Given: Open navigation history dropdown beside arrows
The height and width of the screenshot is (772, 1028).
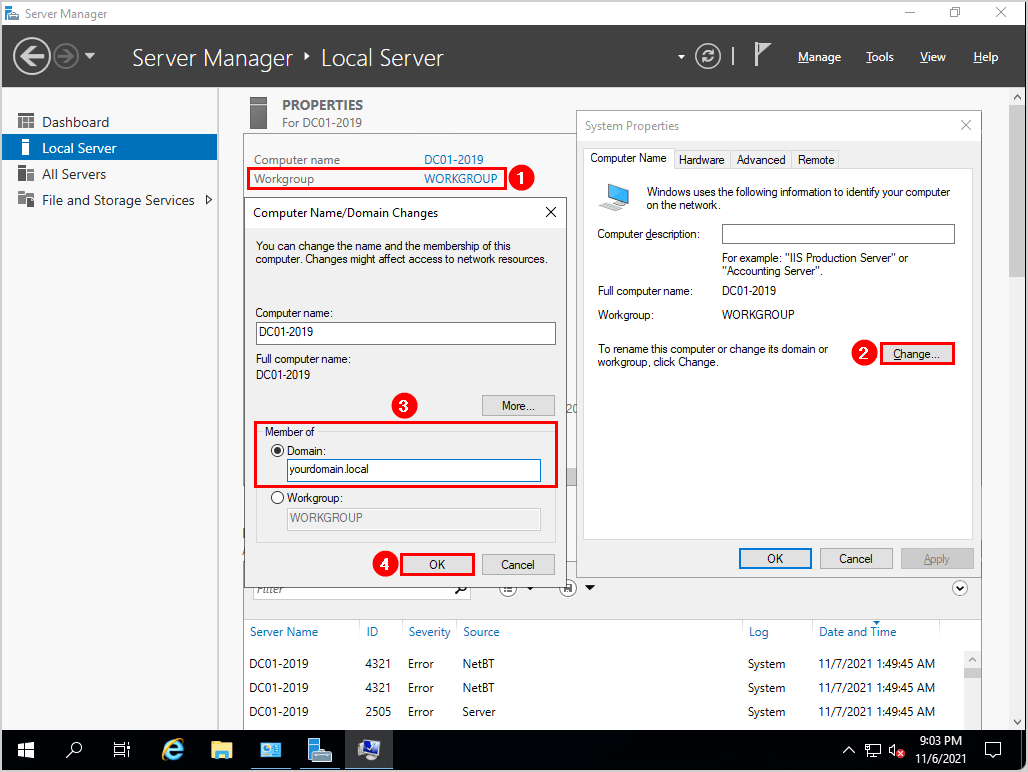Looking at the screenshot, I should [x=90, y=56].
